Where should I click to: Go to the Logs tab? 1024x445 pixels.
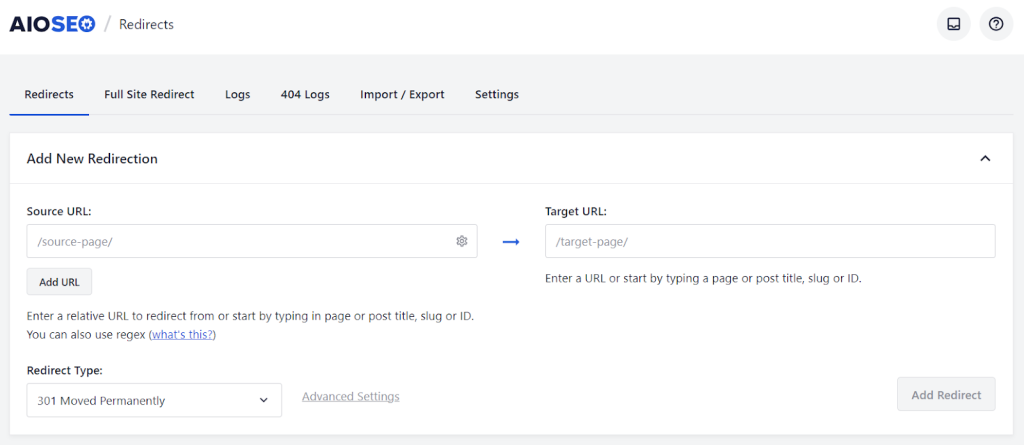237,94
